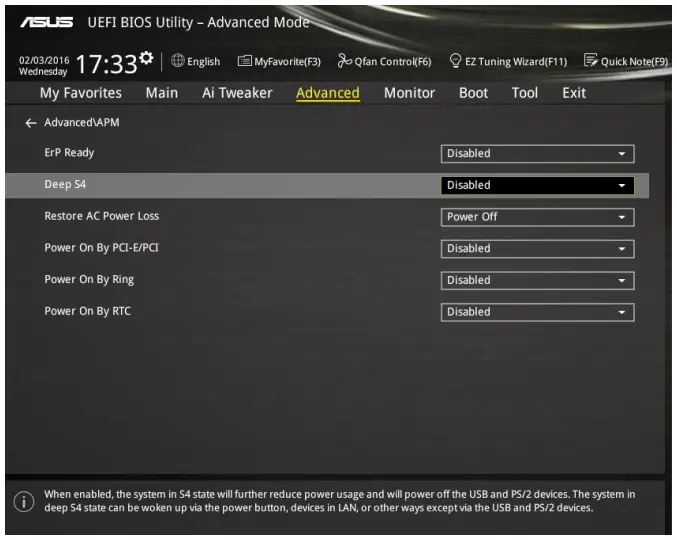
Task: Open the Tool tab
Action: click(525, 93)
